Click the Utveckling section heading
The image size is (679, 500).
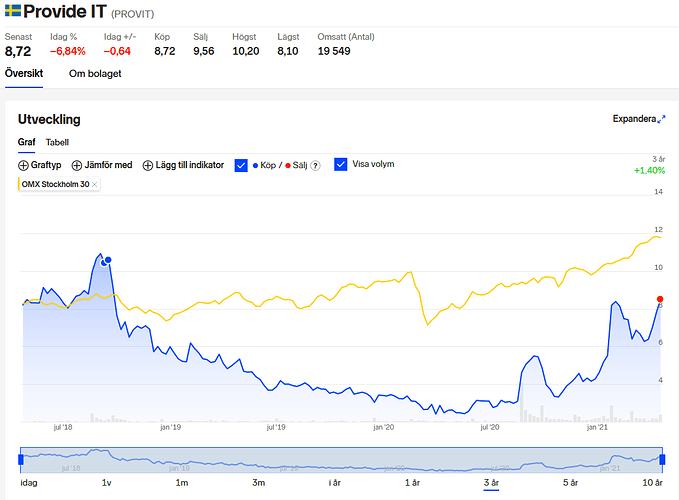coord(49,119)
